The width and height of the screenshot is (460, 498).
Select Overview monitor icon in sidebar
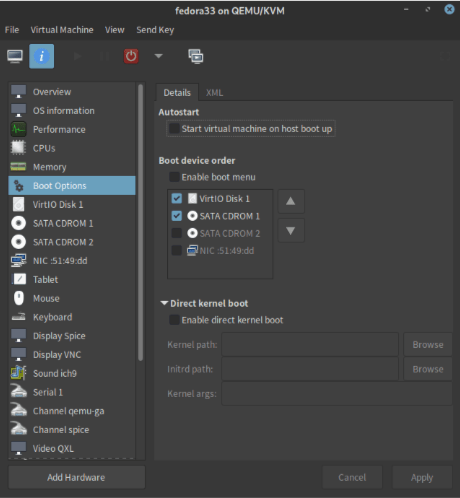[x=19, y=92]
